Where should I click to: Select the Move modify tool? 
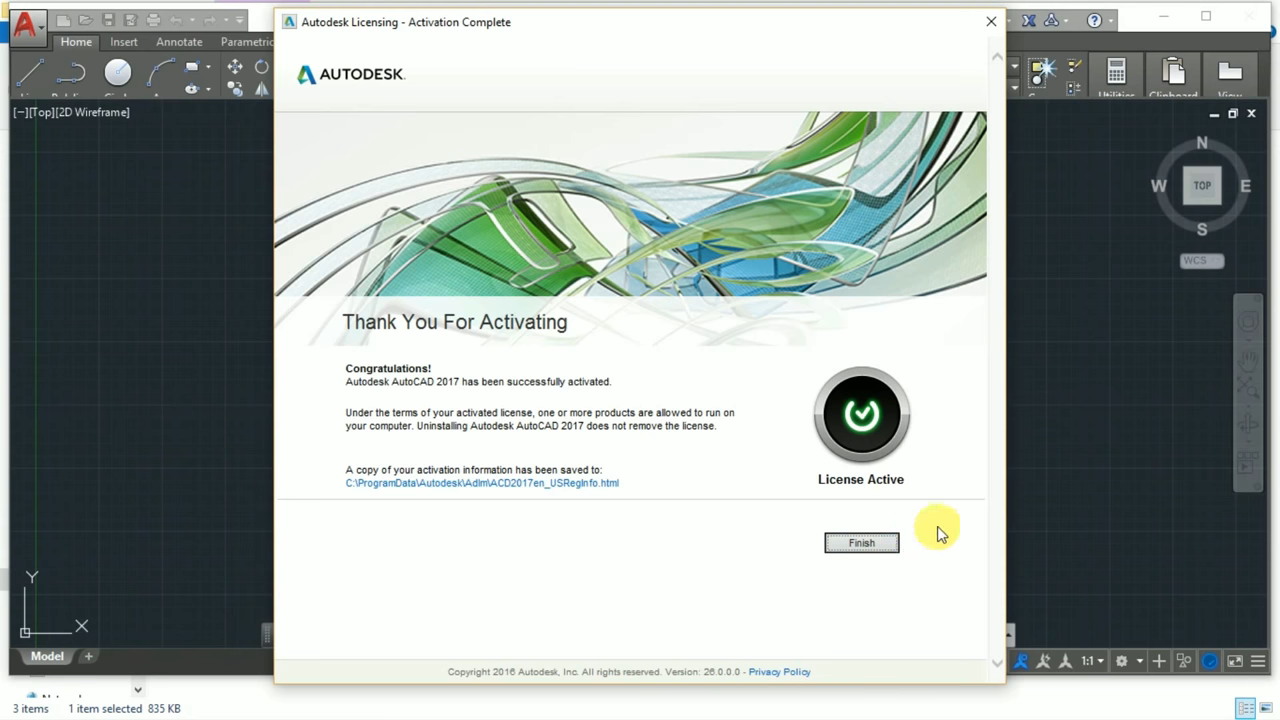235,66
